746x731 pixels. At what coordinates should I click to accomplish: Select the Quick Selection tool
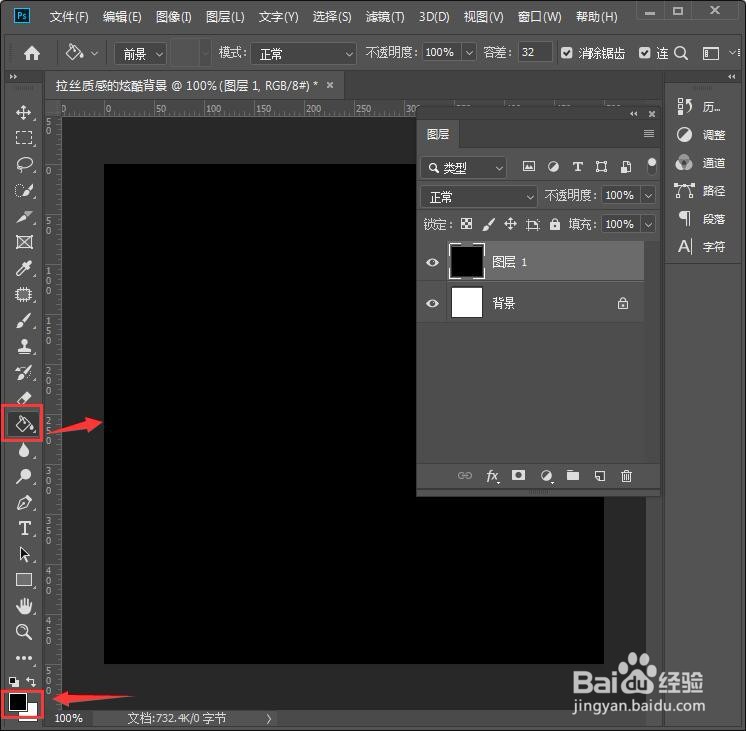[24, 190]
